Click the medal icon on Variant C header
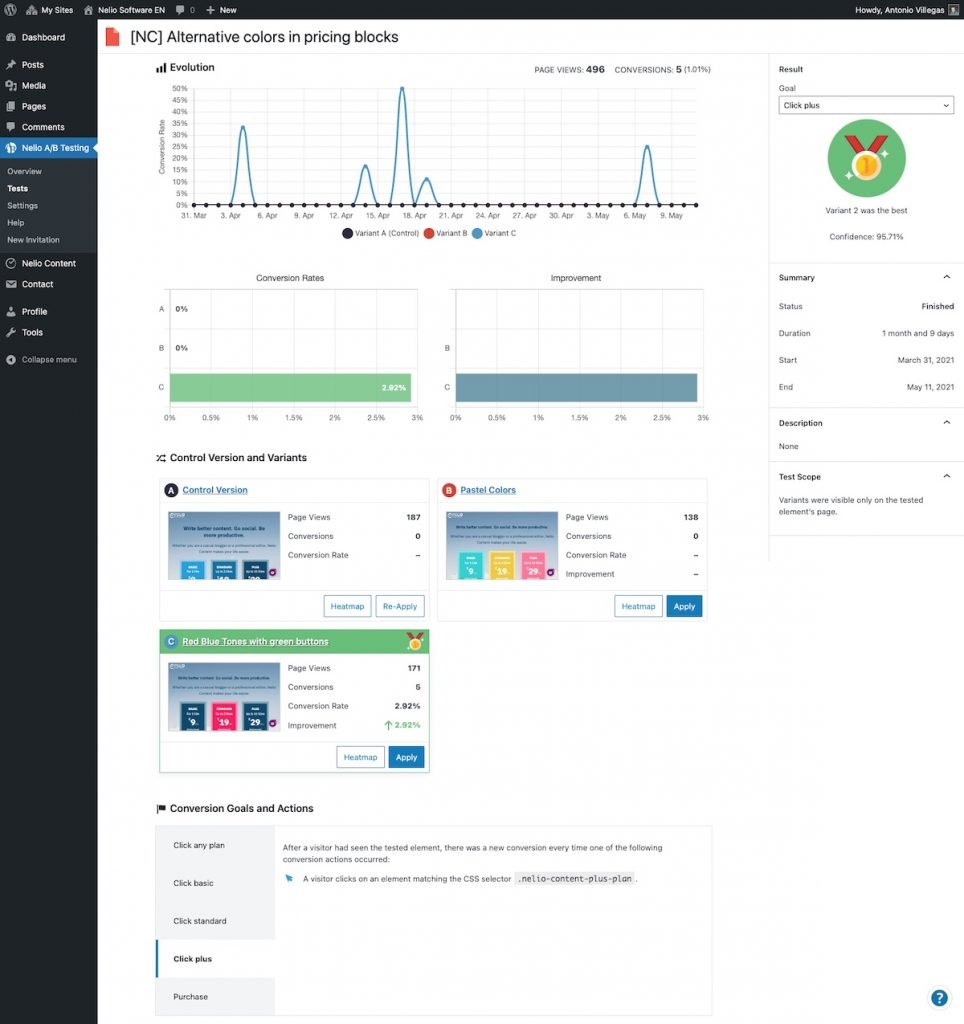Screen dimensions: 964x1024 414,641
